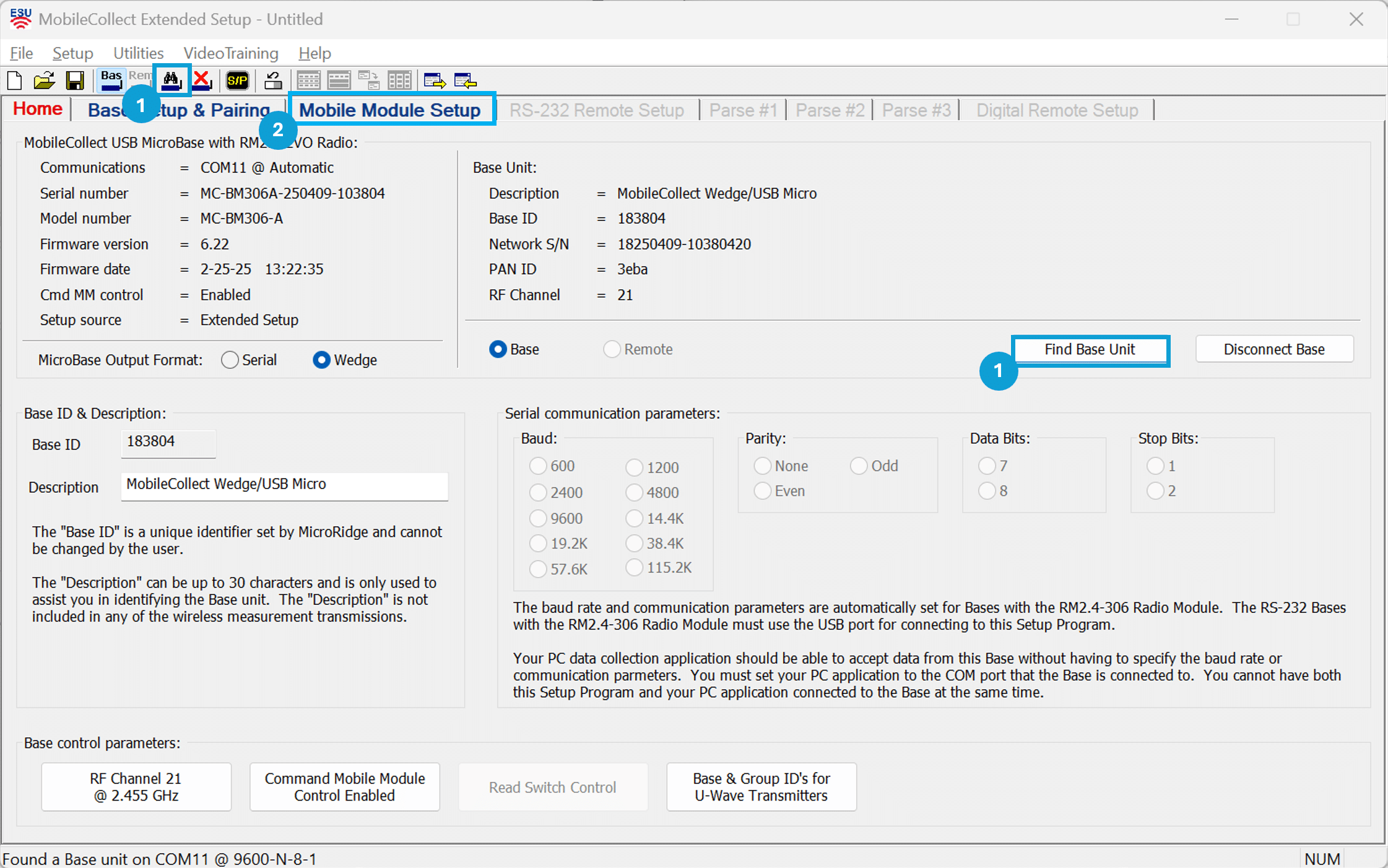Switch to Base Setup & Pairing tab
The width and height of the screenshot is (1388, 868).
[x=210, y=110]
